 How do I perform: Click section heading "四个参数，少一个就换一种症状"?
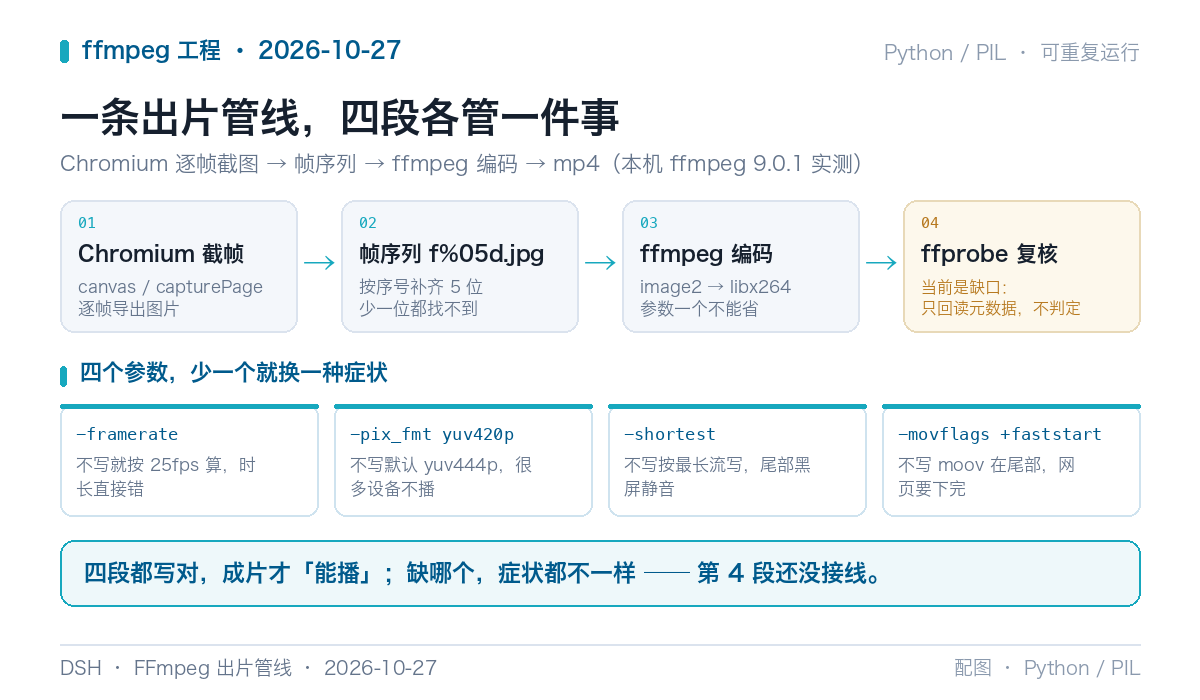[234, 374]
